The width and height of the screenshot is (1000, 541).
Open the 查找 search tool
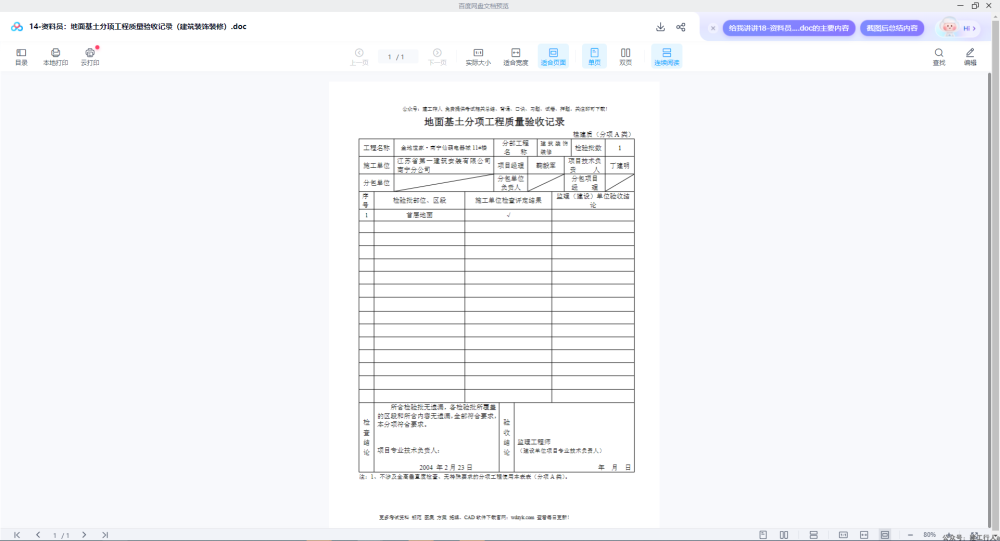pos(939,56)
